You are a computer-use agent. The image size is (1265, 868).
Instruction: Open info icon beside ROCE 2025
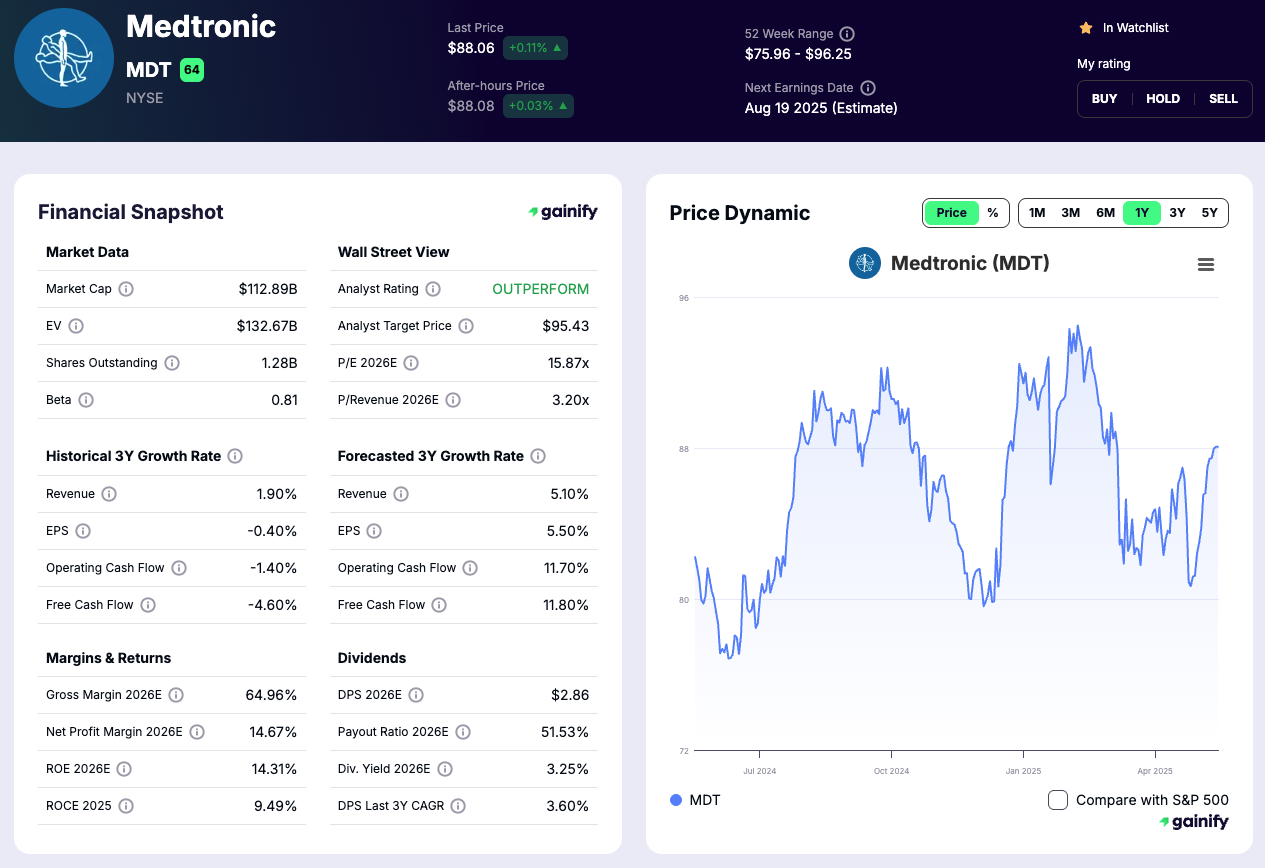126,806
